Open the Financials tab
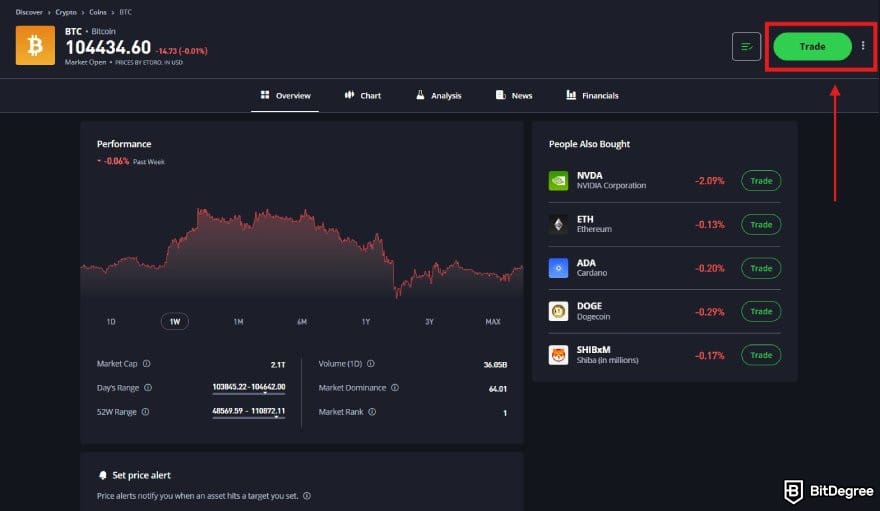The width and height of the screenshot is (880, 511). coord(592,95)
